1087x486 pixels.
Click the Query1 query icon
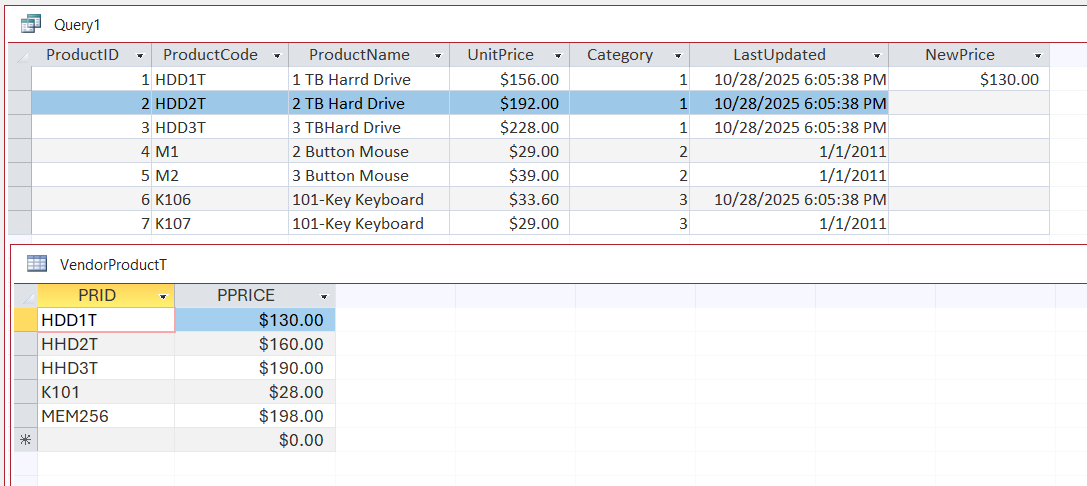coord(31,23)
